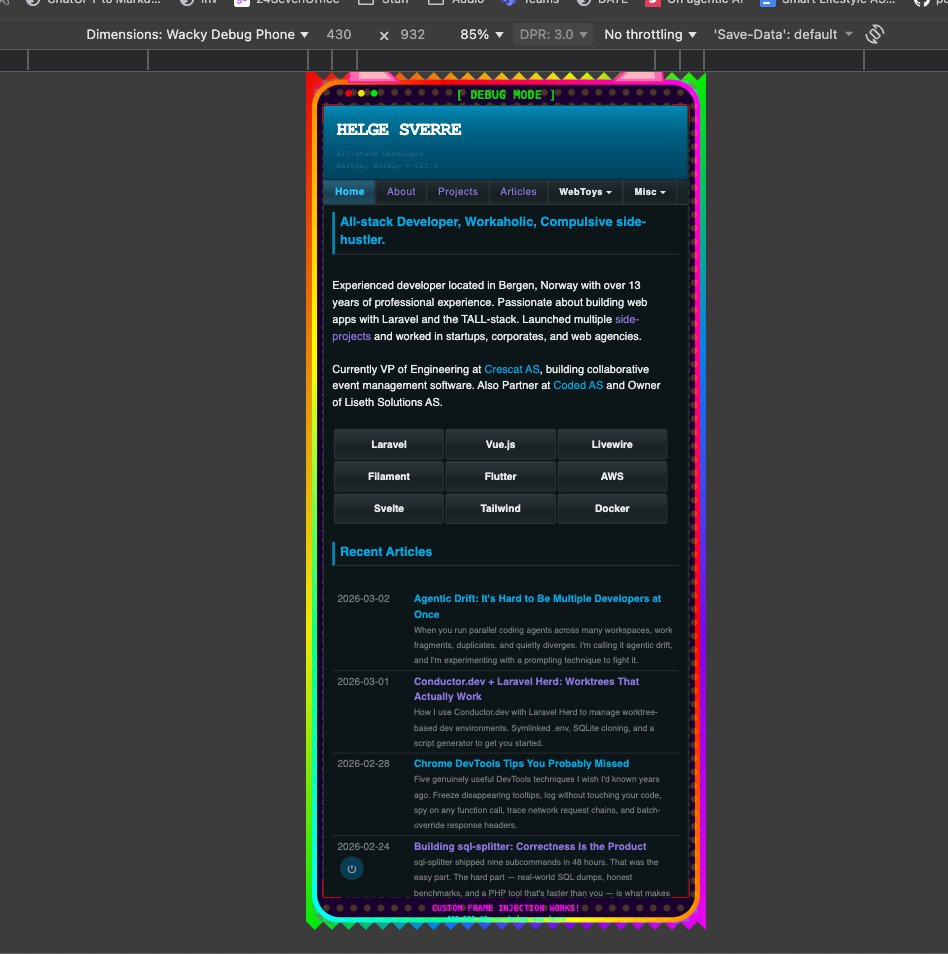Open the DPR 3.0 dropdown
The height and width of the screenshot is (954, 948).
(x=552, y=33)
